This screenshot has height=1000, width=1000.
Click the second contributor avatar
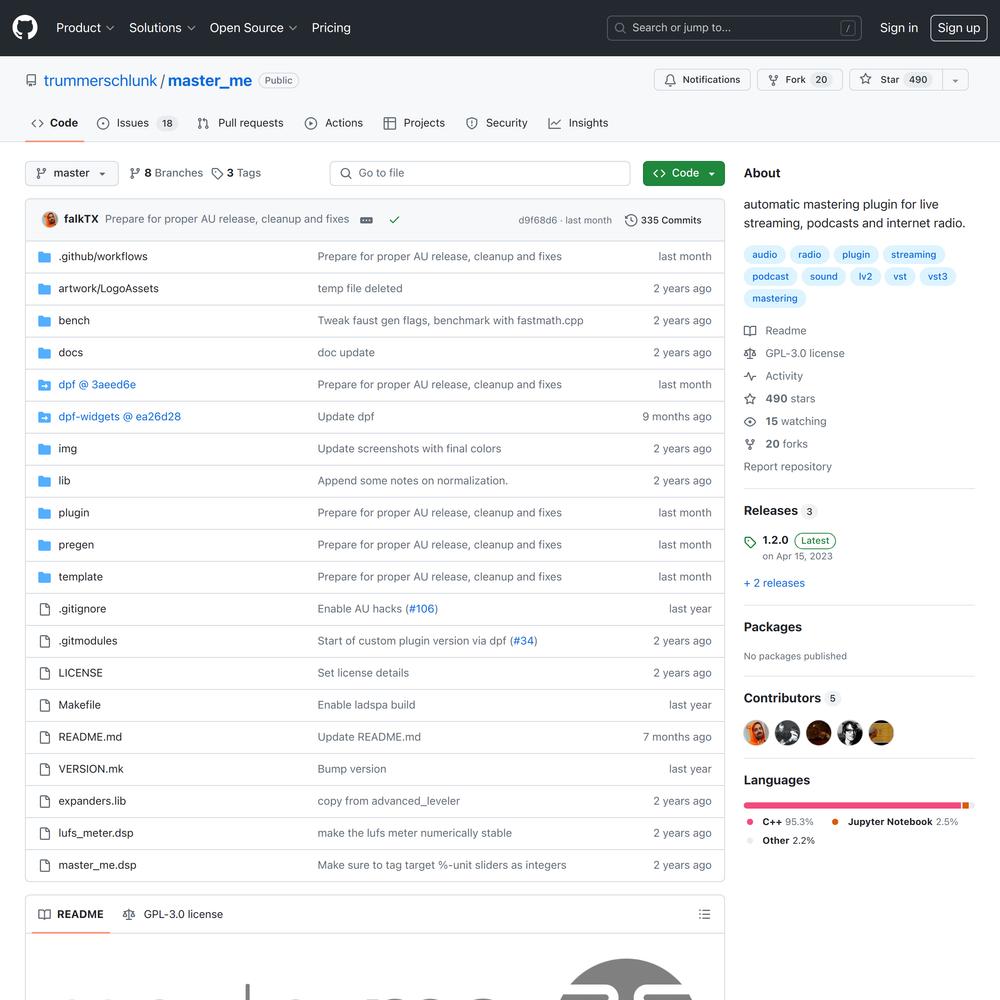788,733
